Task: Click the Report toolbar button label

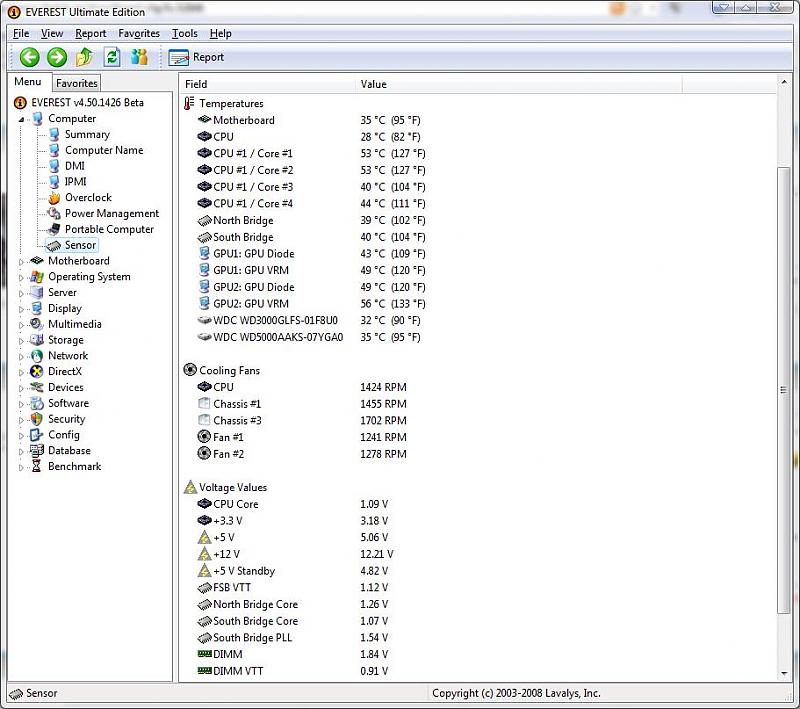Action: pyautogui.click(x=208, y=57)
